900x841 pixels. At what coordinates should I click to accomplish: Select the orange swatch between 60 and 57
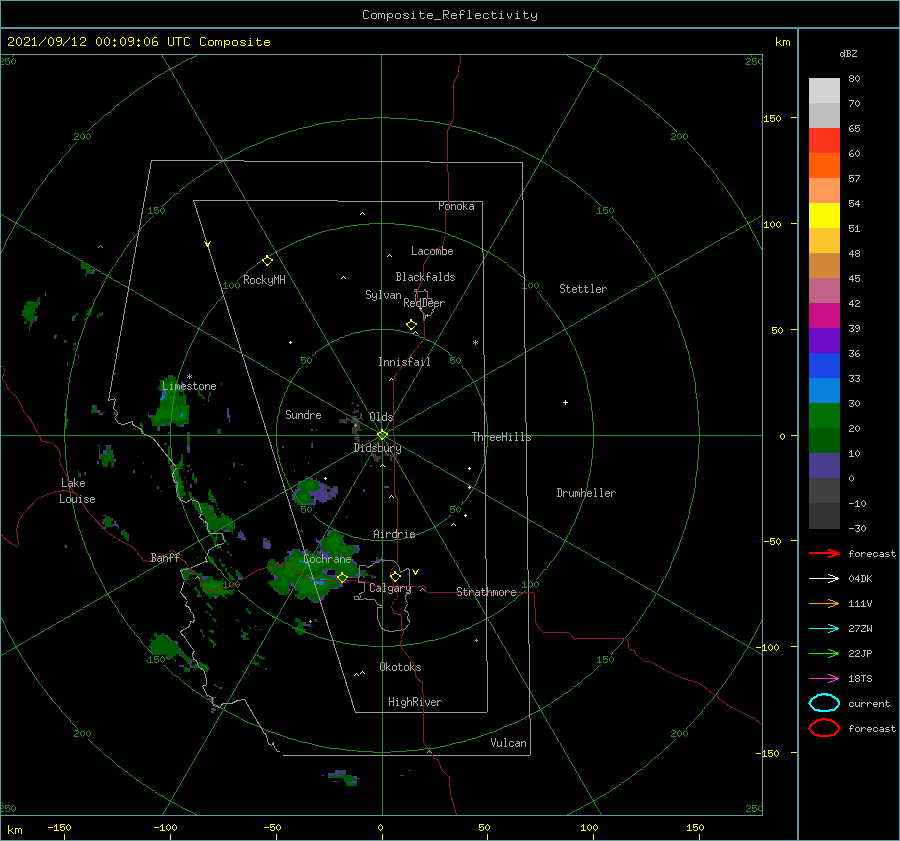click(x=824, y=166)
